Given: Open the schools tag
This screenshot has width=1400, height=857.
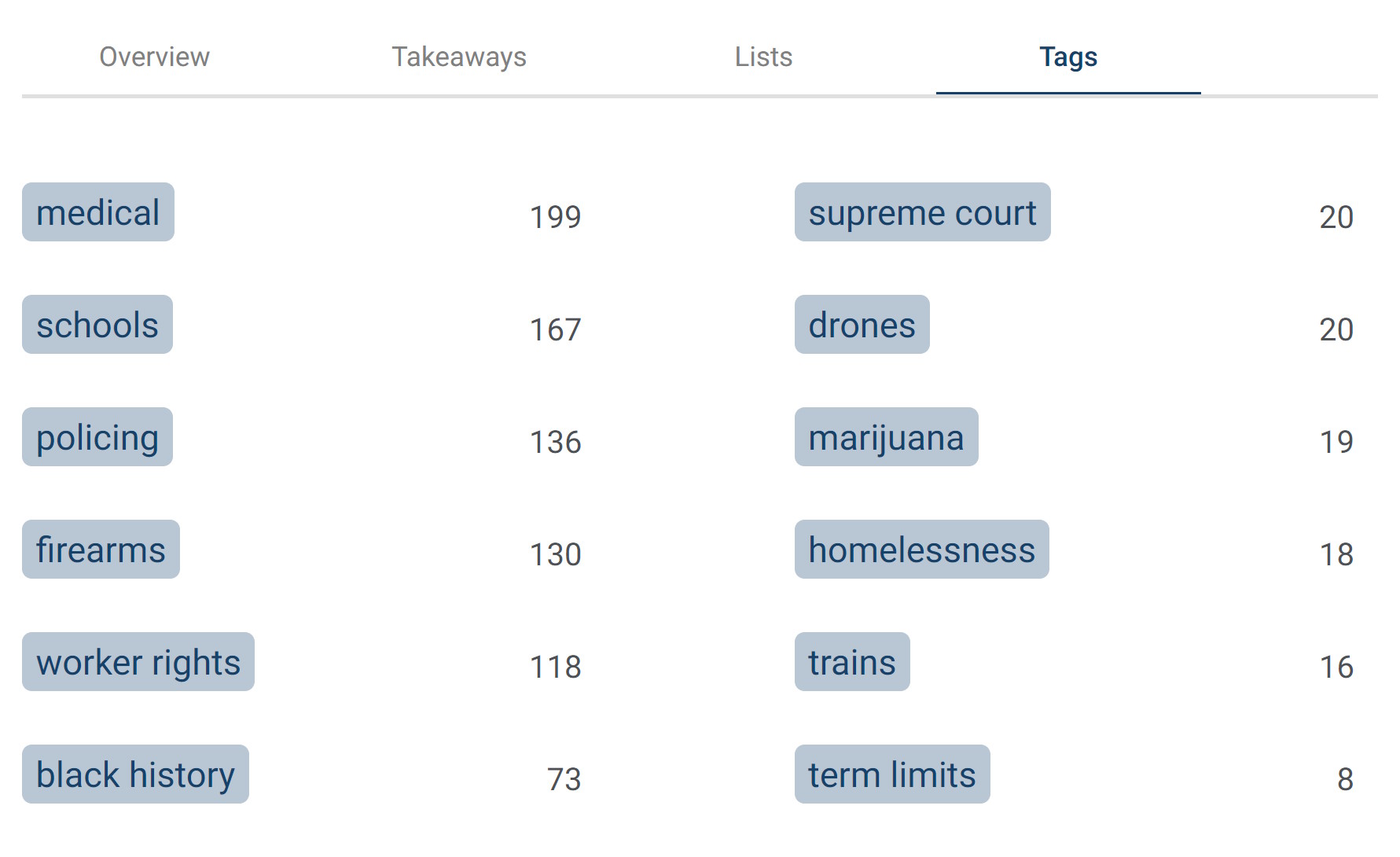Looking at the screenshot, I should pyautogui.click(x=97, y=326).
